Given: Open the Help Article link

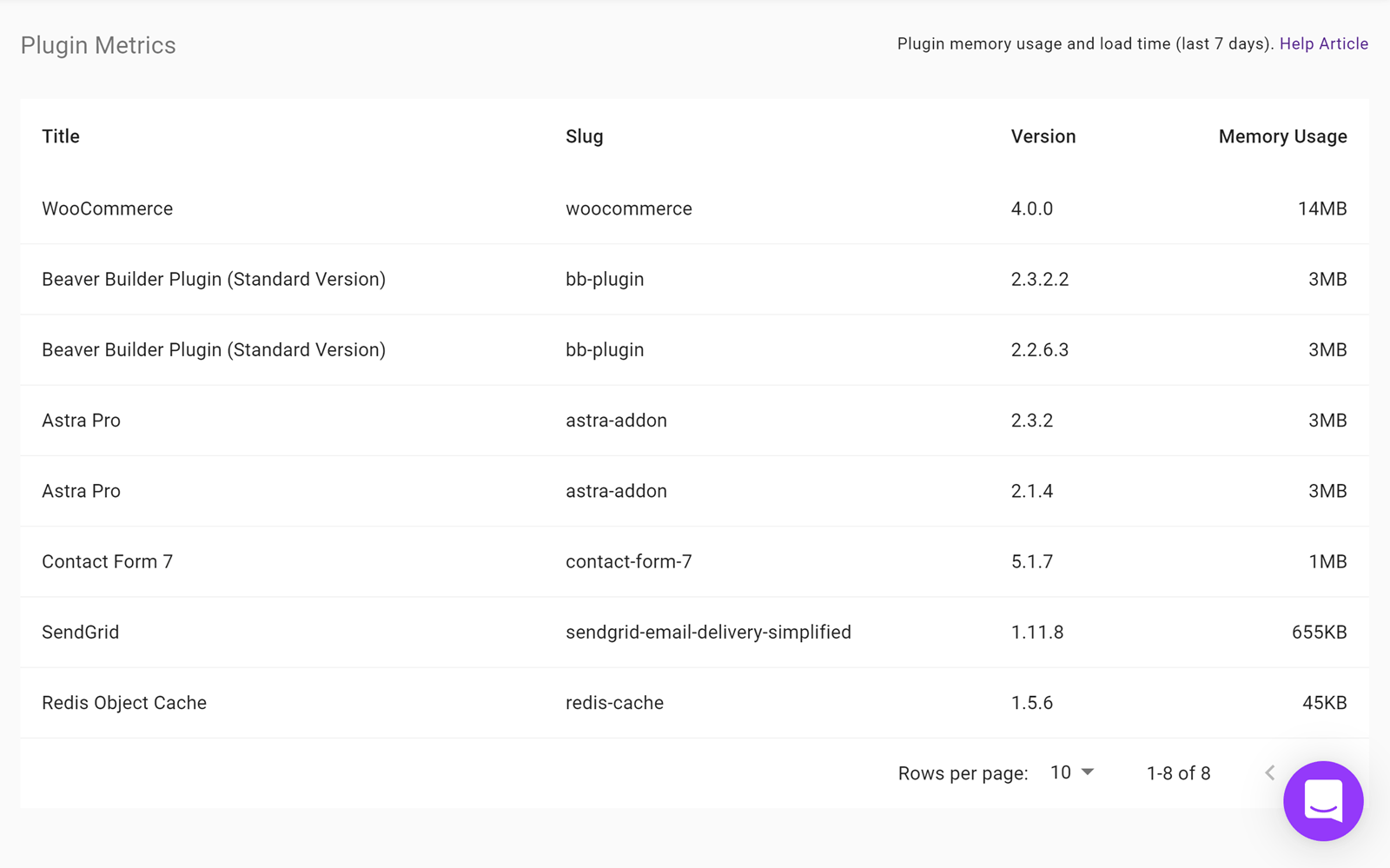Looking at the screenshot, I should (x=1324, y=43).
